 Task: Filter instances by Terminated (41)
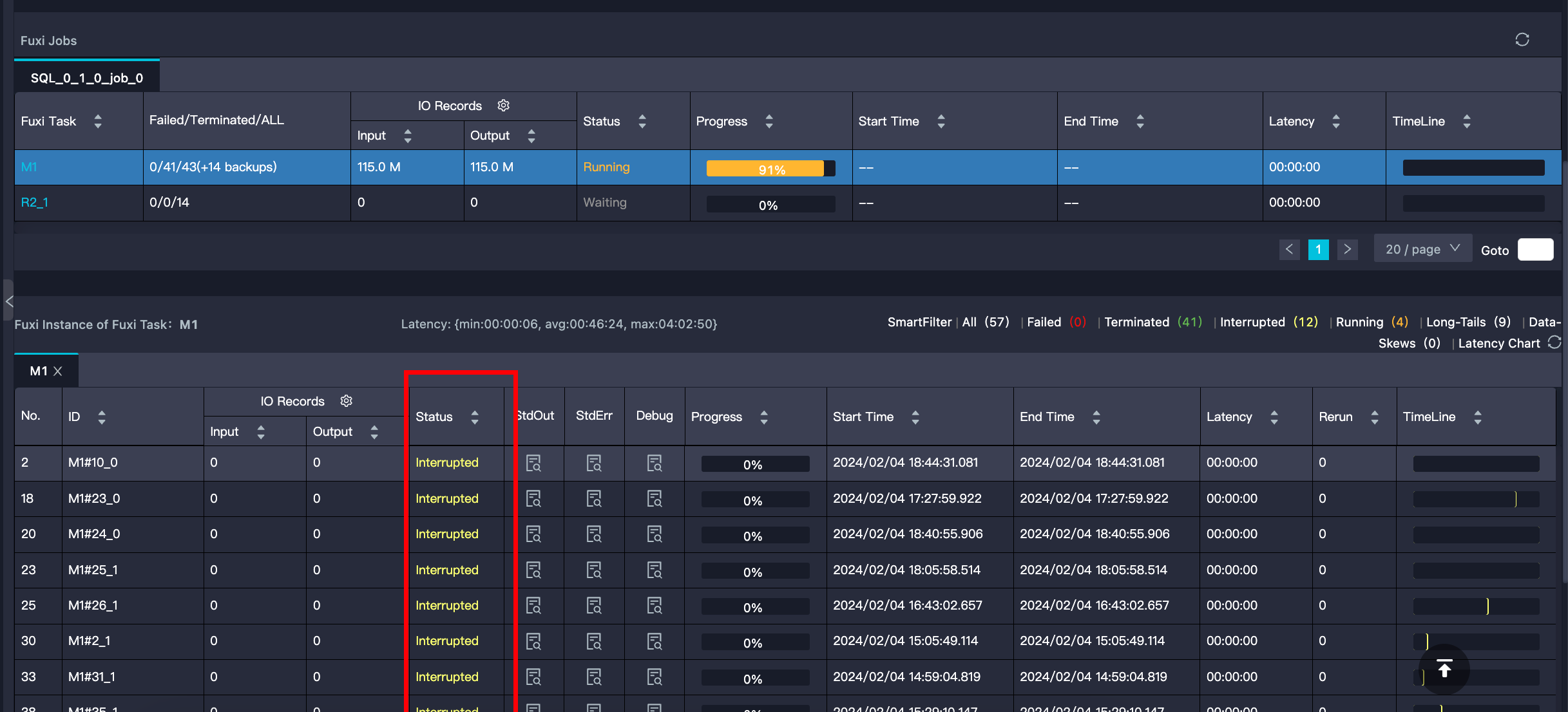(x=1153, y=322)
